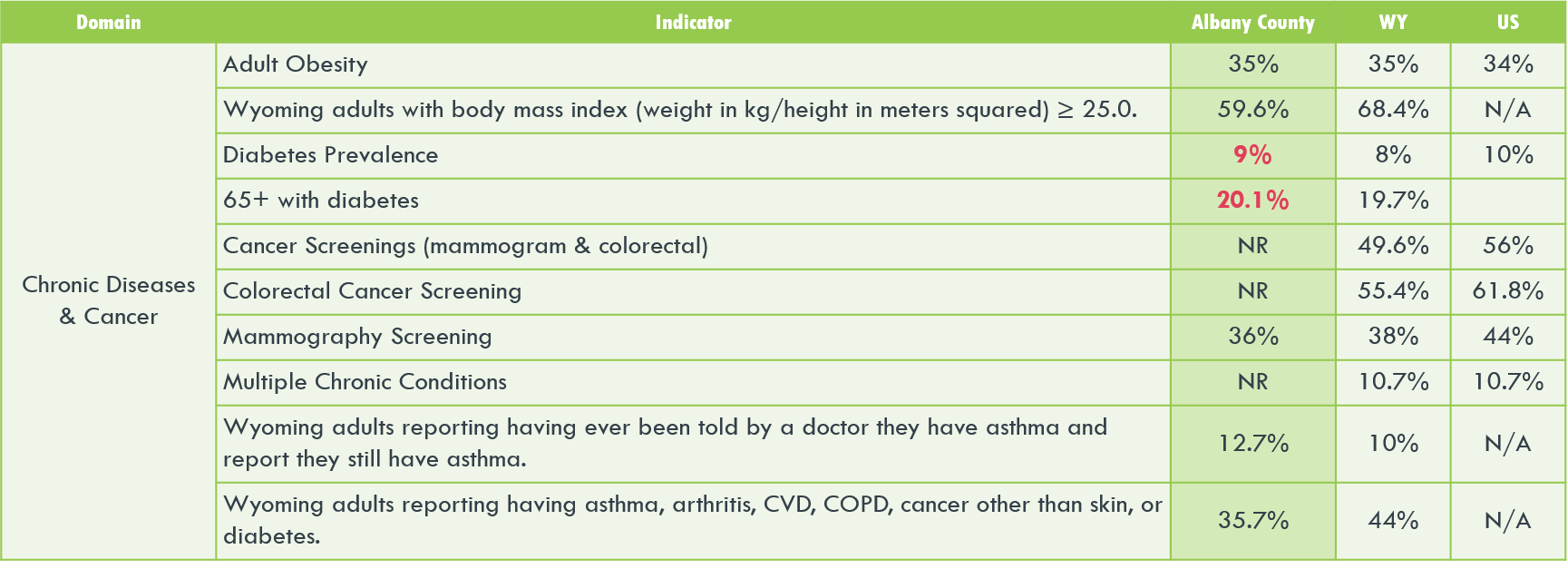This screenshot has height=569, width=1568.
Task: Select the 65+ with diabetes indicator
Action: (x=321, y=201)
